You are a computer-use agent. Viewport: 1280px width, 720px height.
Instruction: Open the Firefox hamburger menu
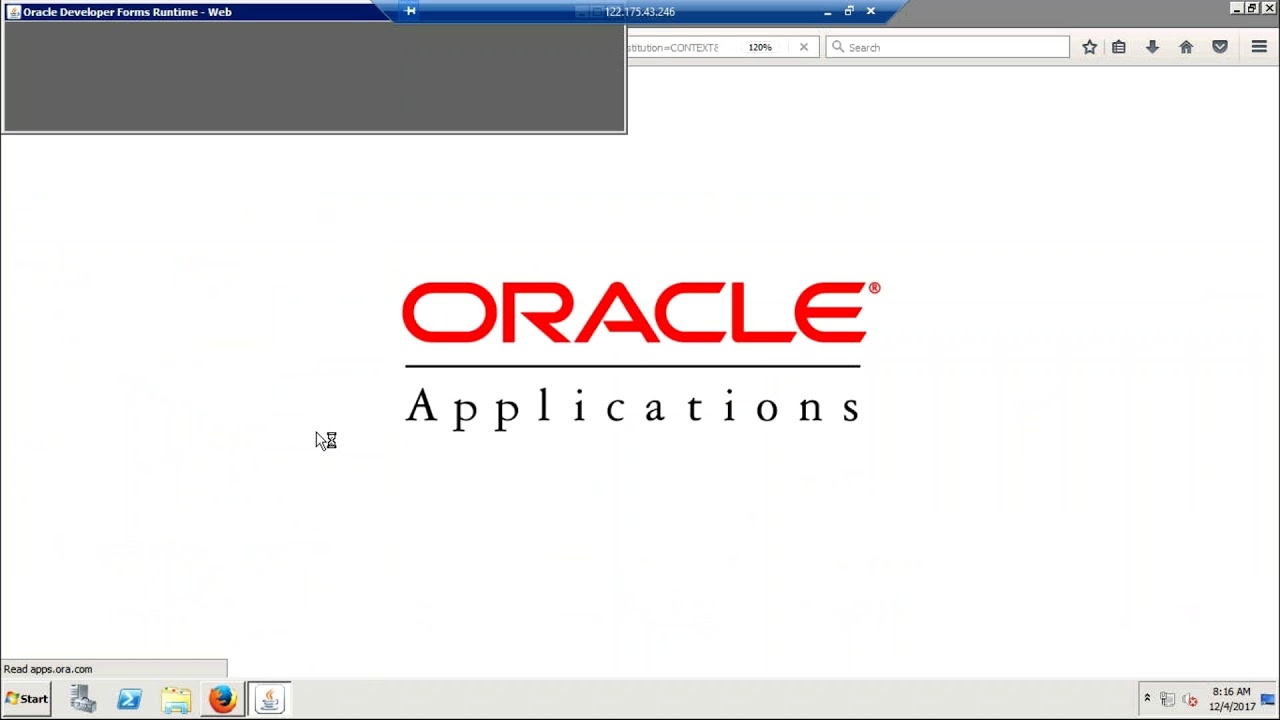coord(1259,47)
